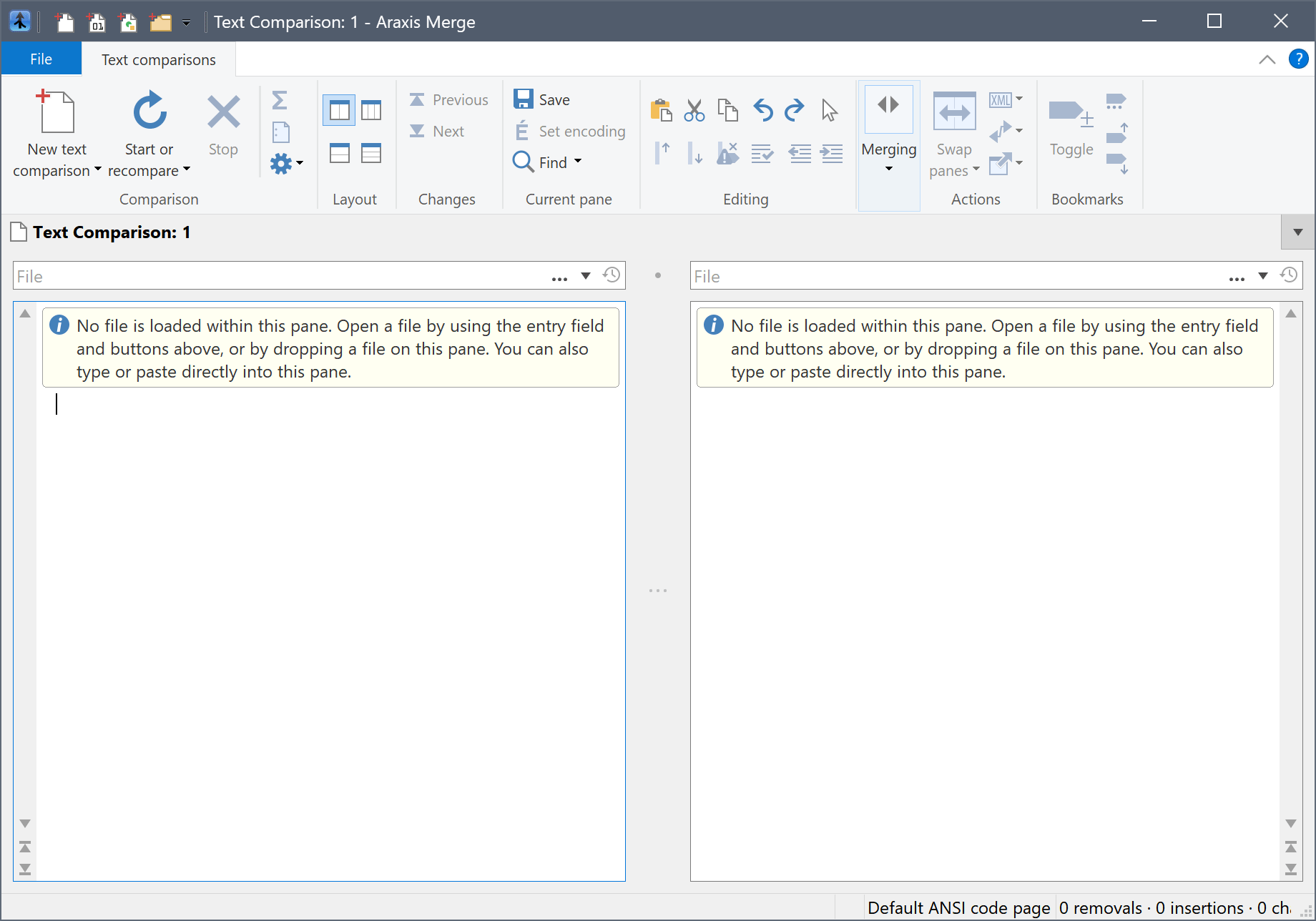Select the two-pane layout icon
Image resolution: width=1316 pixels, height=921 pixels.
coord(338,109)
